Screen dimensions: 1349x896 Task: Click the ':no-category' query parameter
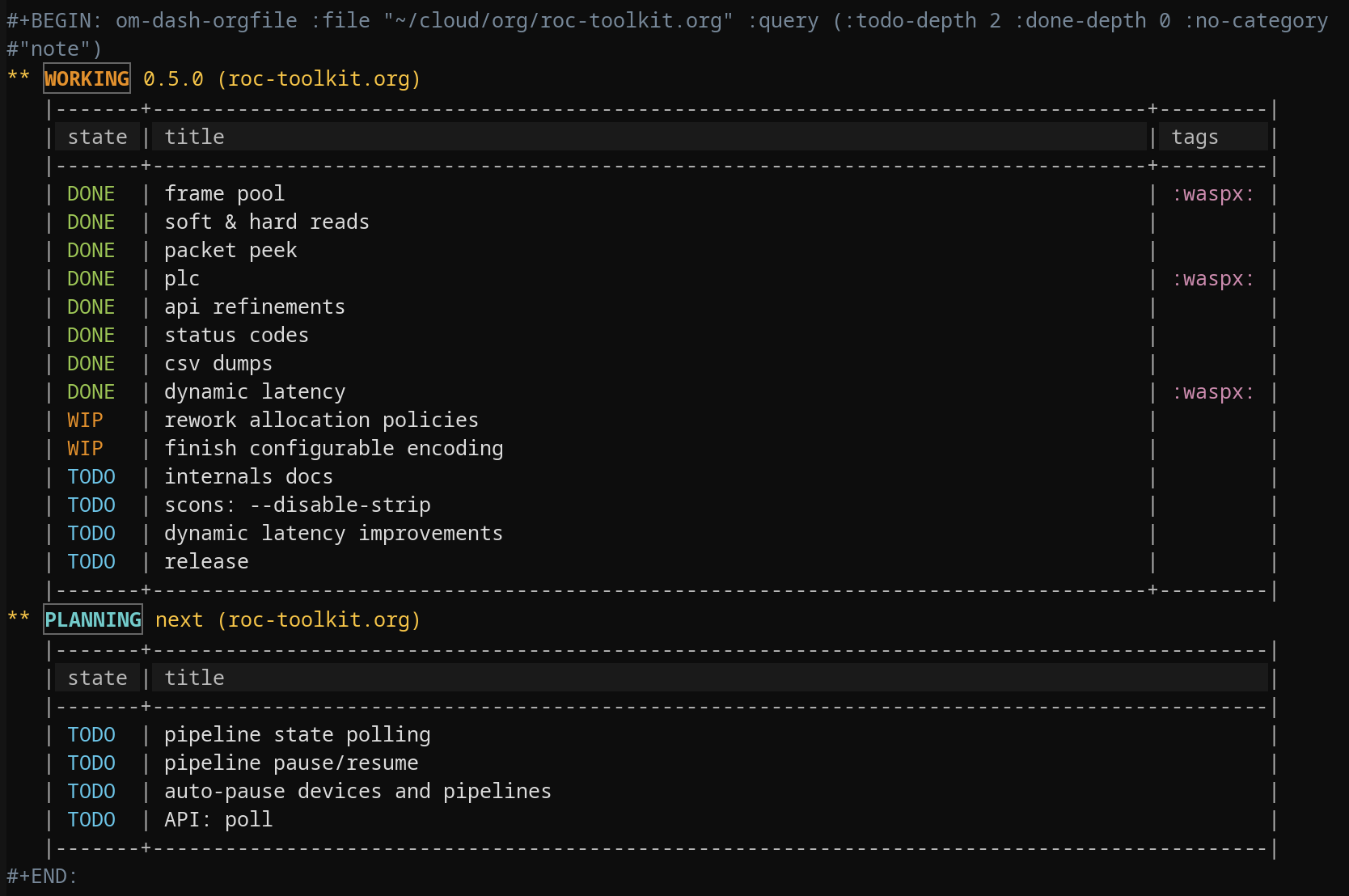pos(1256,20)
